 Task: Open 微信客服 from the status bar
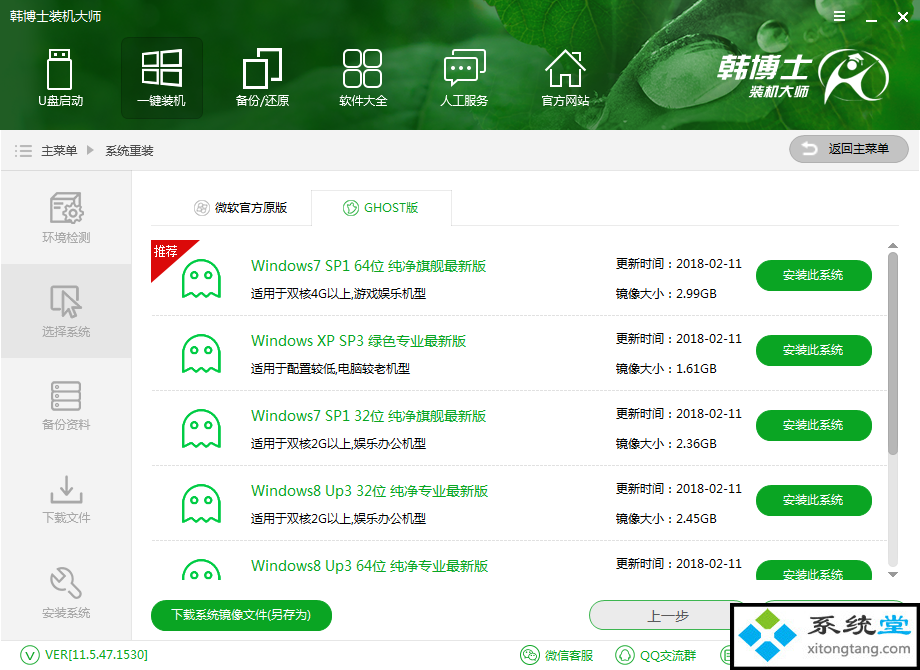click(x=556, y=655)
